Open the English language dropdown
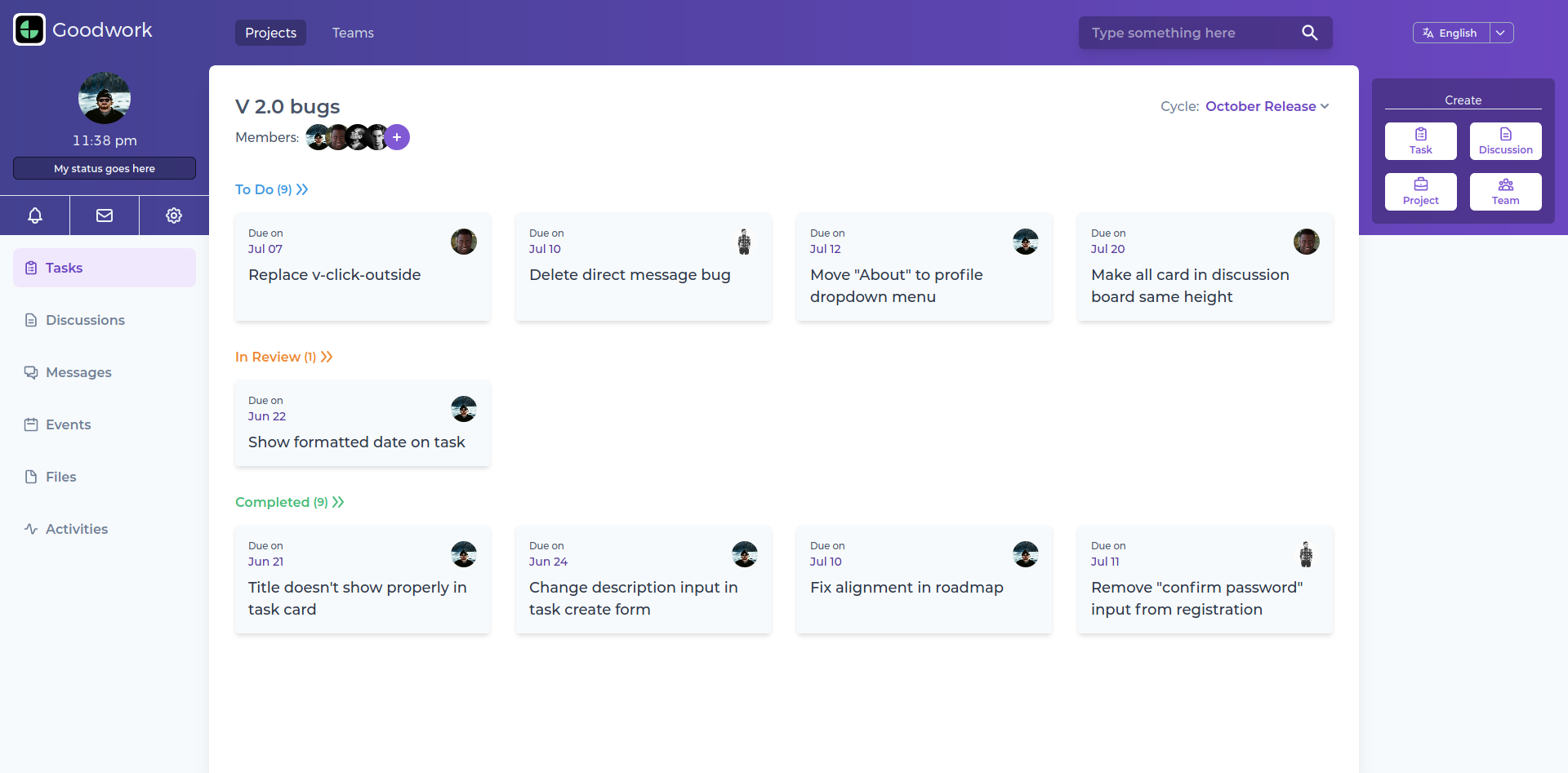Screen dimensions: 1568x773 1501,33
